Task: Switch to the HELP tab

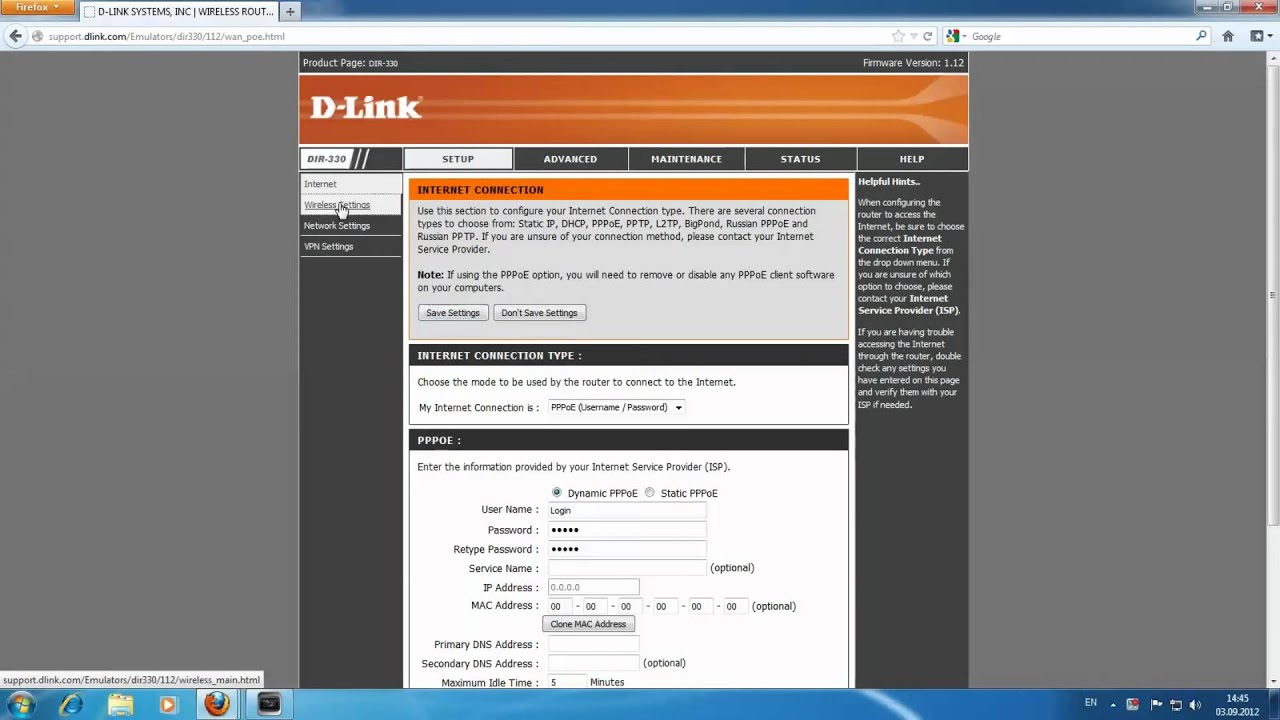Action: coord(912,159)
